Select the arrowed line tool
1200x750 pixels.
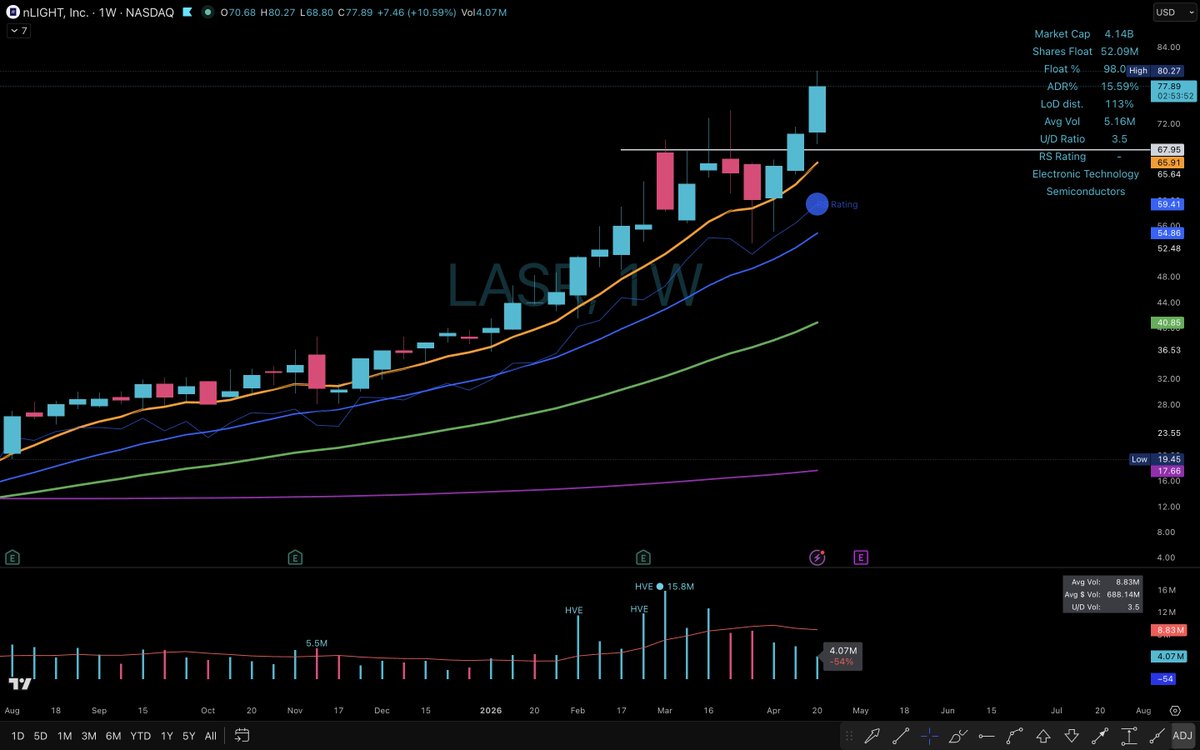pos(1101,736)
